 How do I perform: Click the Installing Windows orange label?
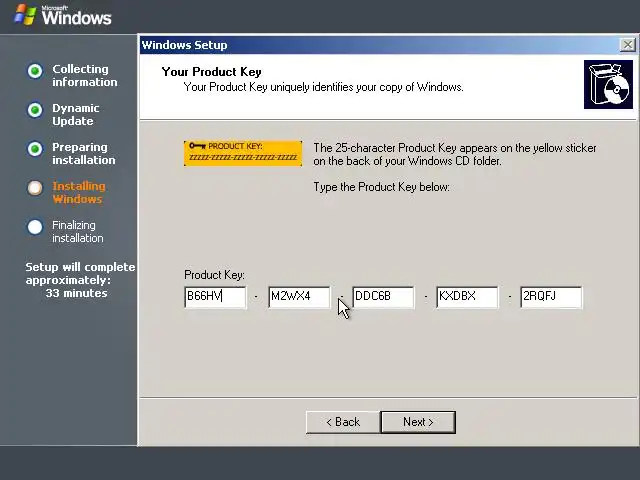pos(79,192)
